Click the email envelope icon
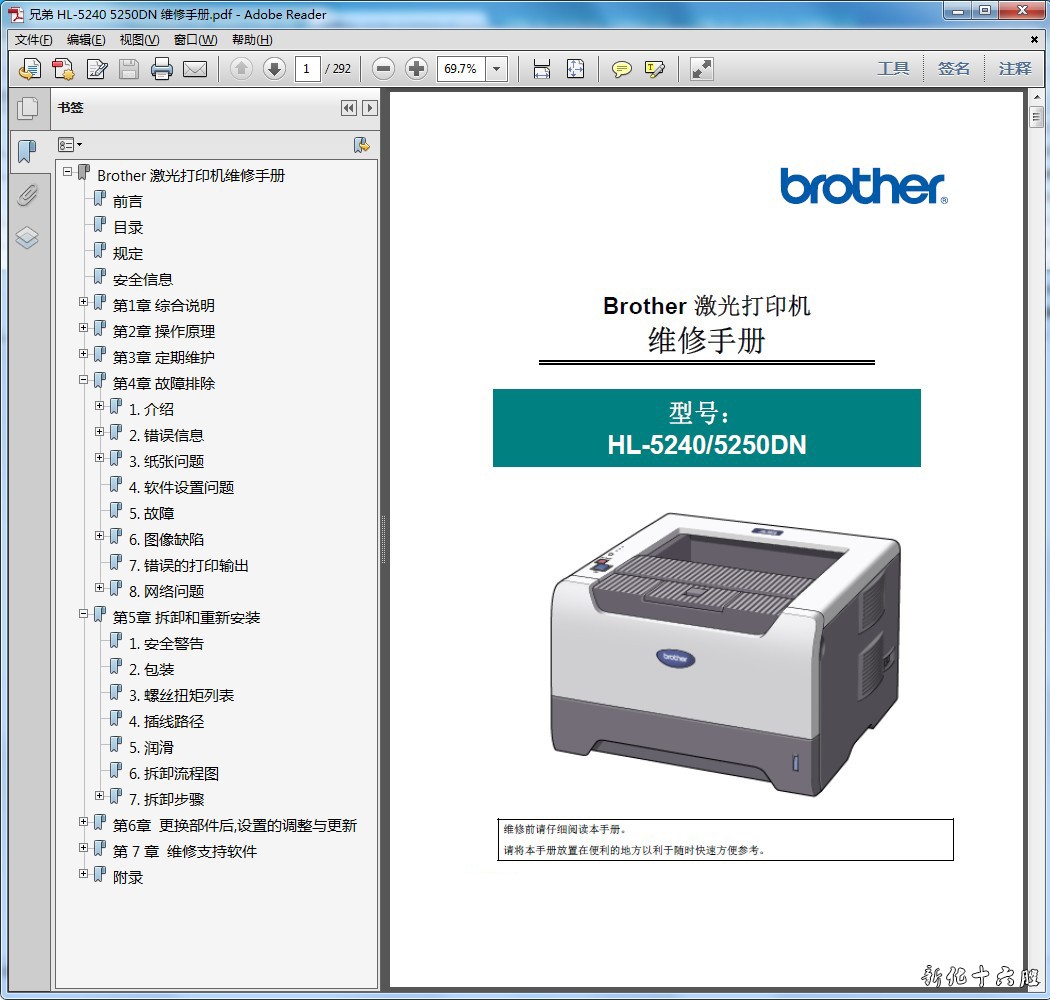The image size is (1050, 1000). [194, 69]
